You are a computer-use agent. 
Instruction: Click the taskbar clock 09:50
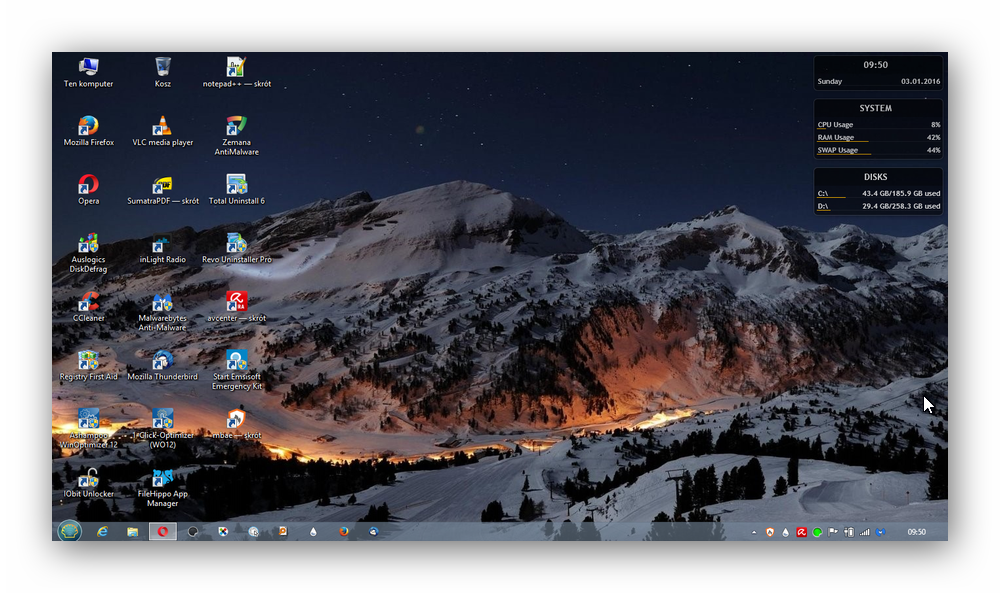[916, 532]
